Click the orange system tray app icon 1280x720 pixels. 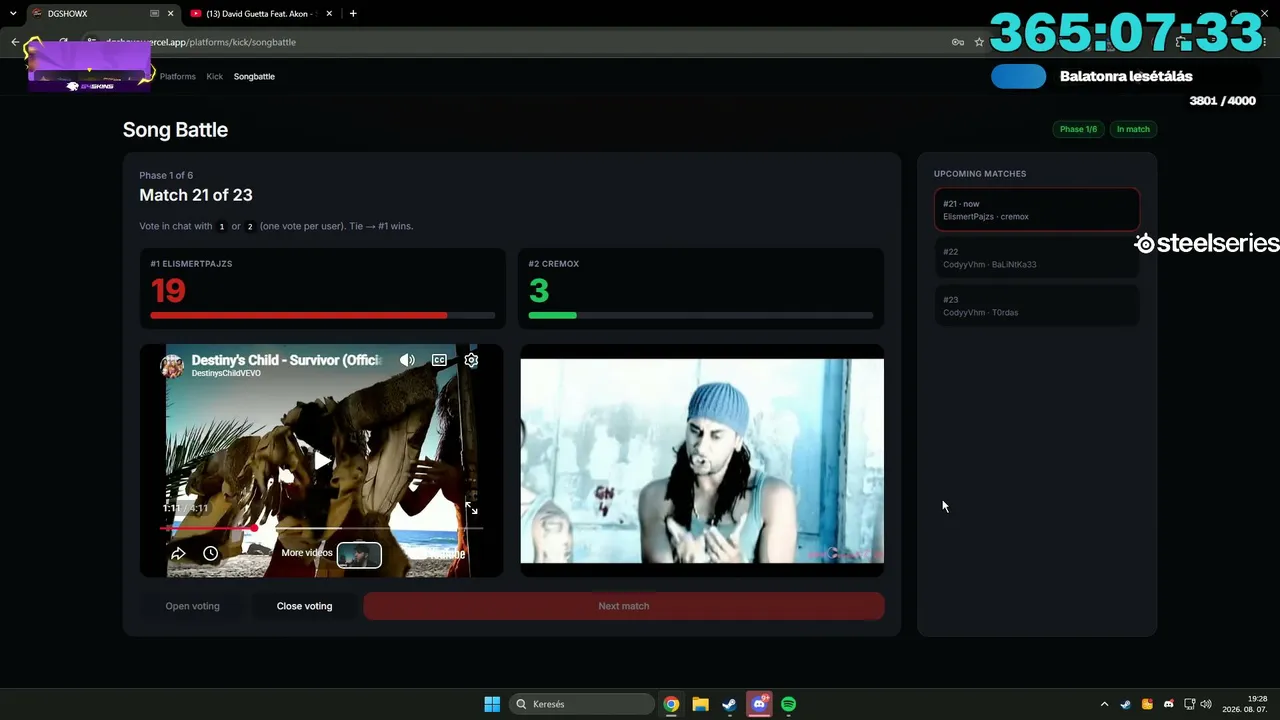pyautogui.click(x=1147, y=704)
